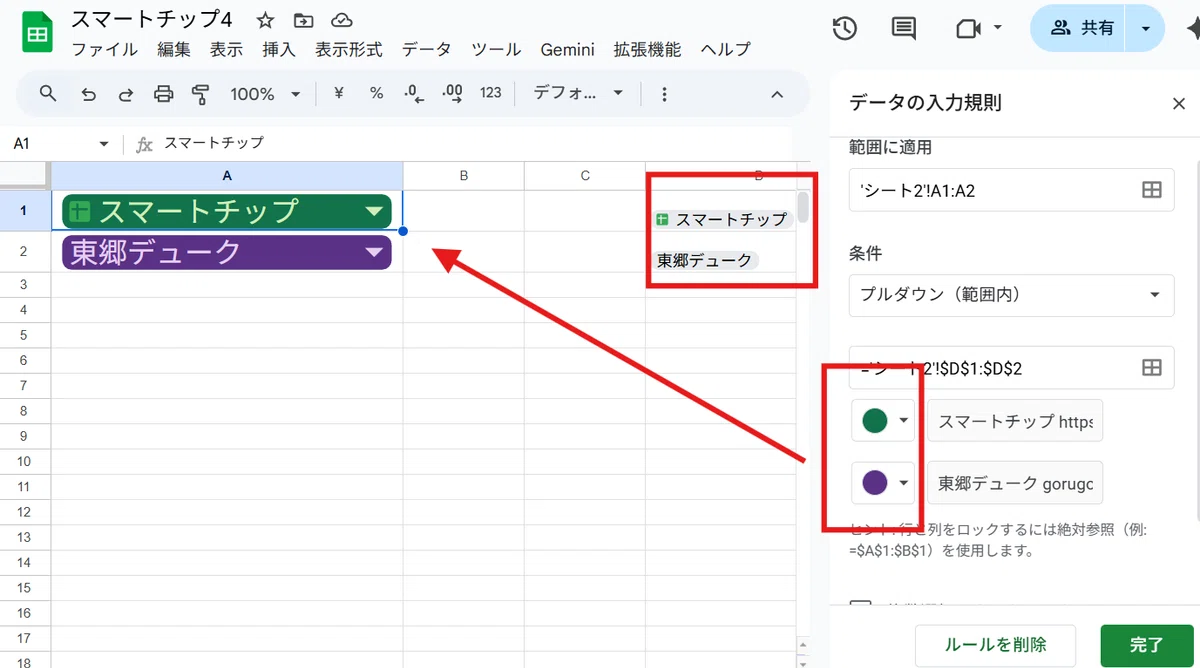Open the Google Sheets home icon

(37, 33)
